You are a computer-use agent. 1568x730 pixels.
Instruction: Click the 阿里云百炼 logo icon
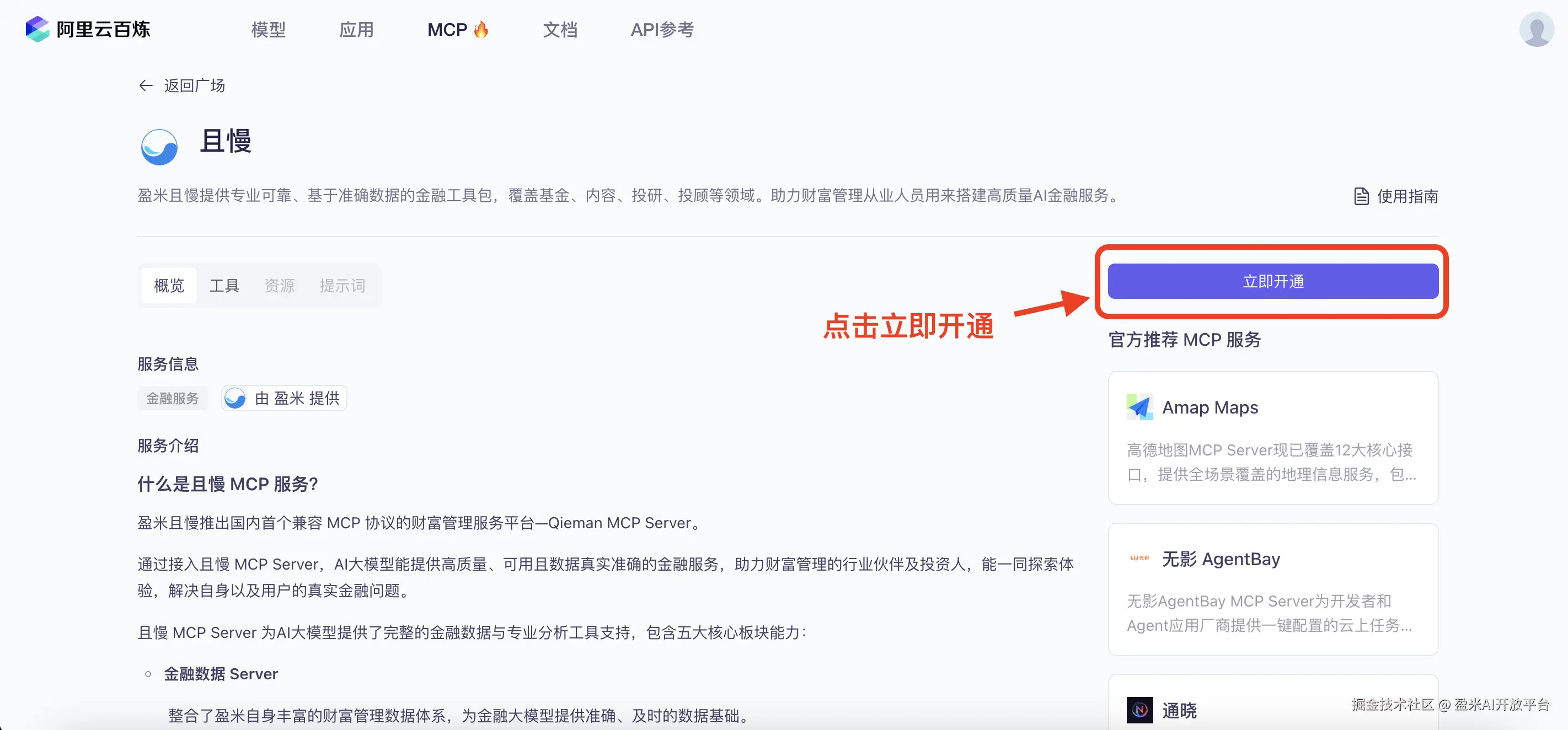click(x=37, y=29)
